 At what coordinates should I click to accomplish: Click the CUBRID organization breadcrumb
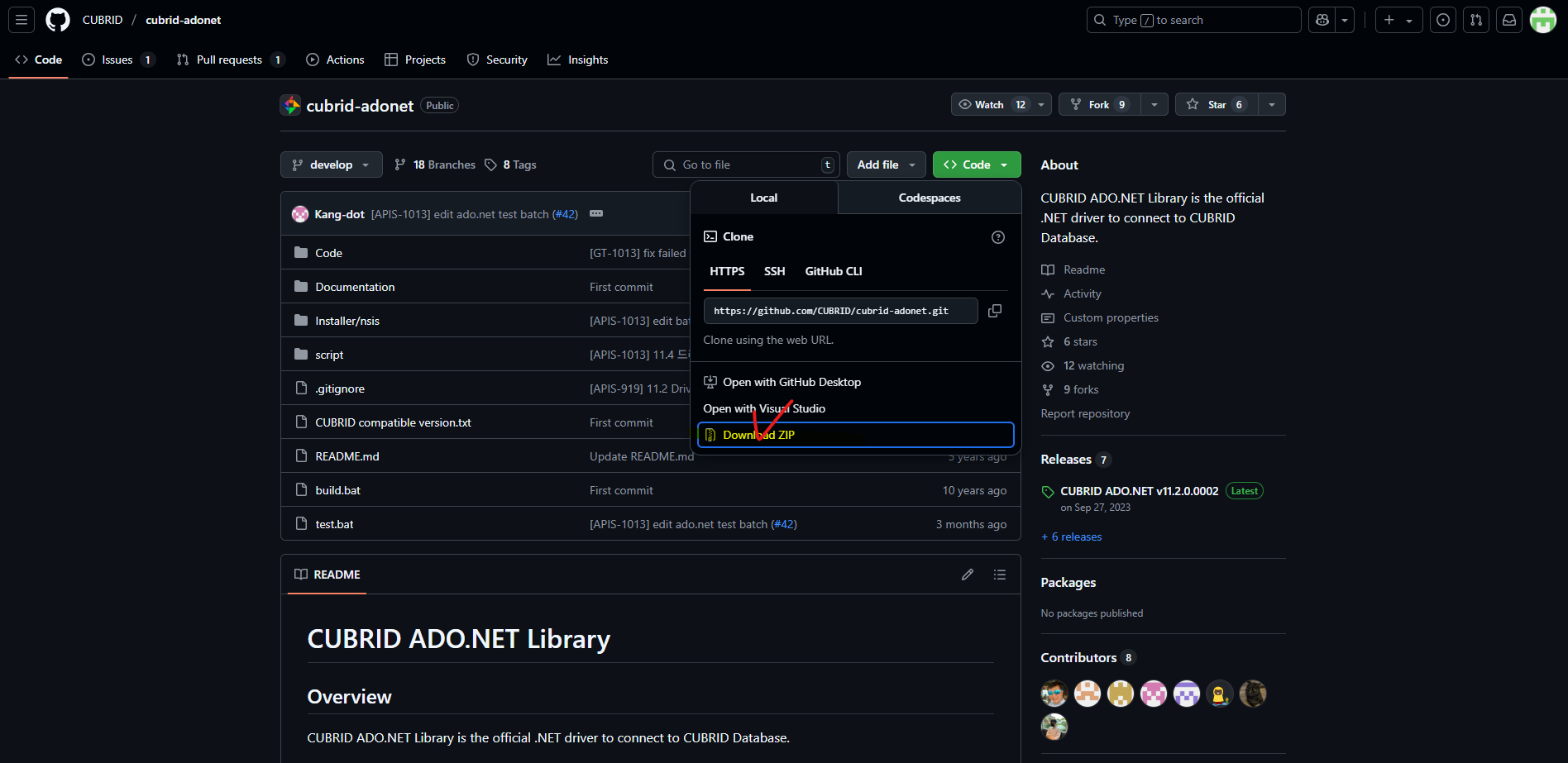[103, 20]
